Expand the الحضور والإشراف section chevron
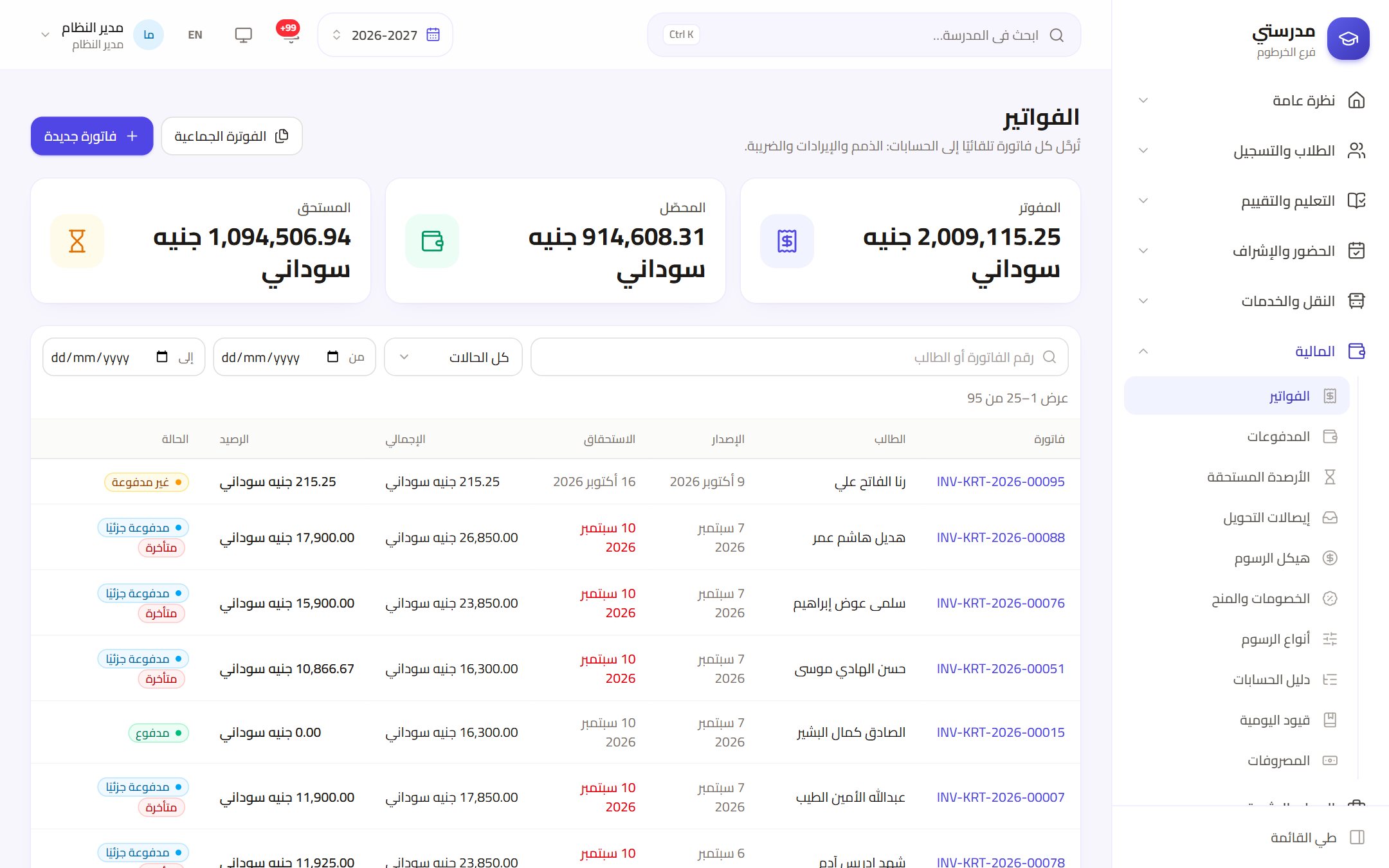This screenshot has width=1389, height=868. pos(1143,251)
